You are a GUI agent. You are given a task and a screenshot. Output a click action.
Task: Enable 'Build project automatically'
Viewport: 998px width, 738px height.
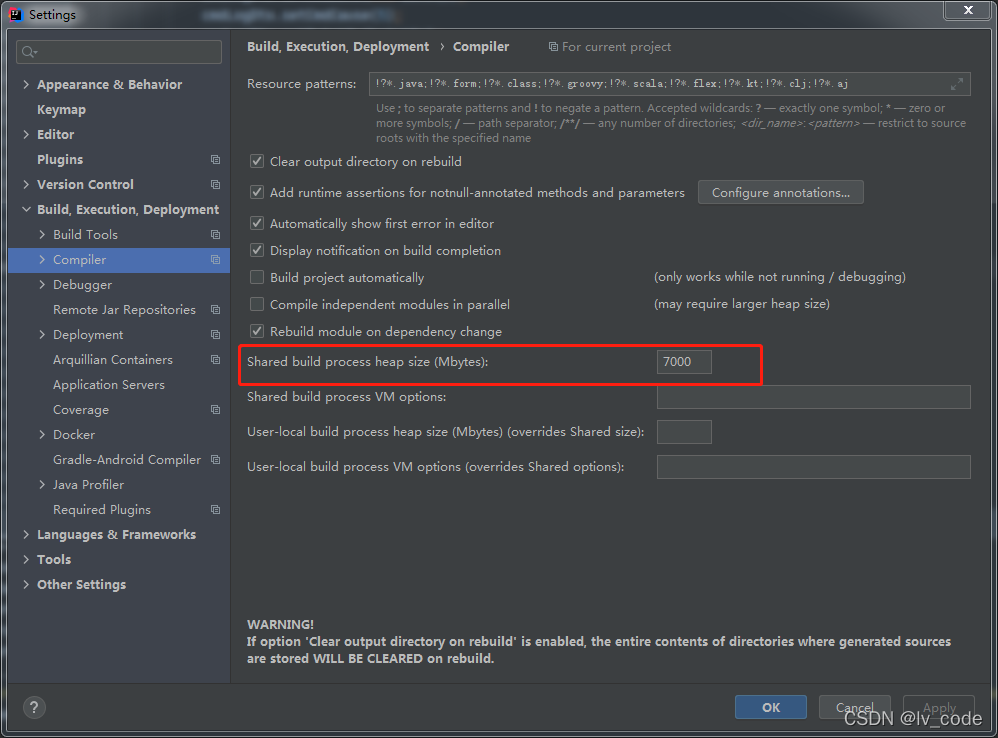pyautogui.click(x=257, y=277)
